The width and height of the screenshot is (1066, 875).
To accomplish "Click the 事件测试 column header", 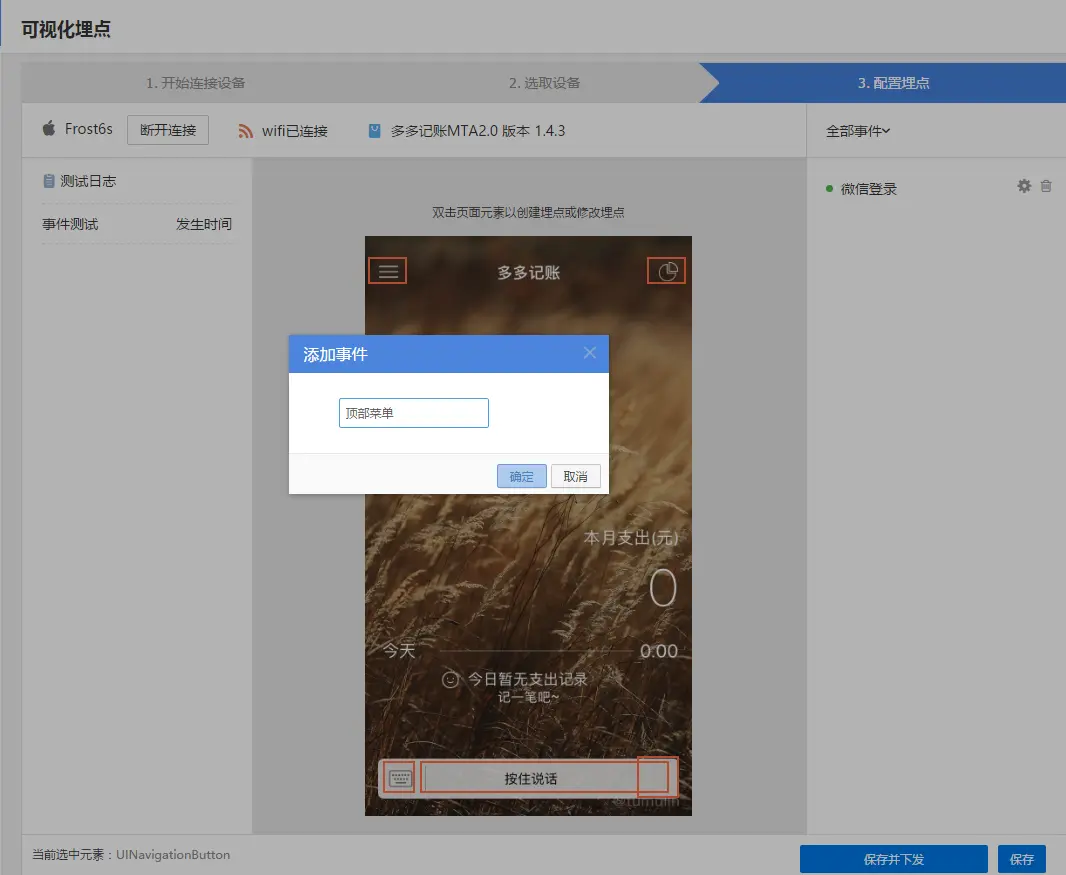I will click(x=70, y=224).
